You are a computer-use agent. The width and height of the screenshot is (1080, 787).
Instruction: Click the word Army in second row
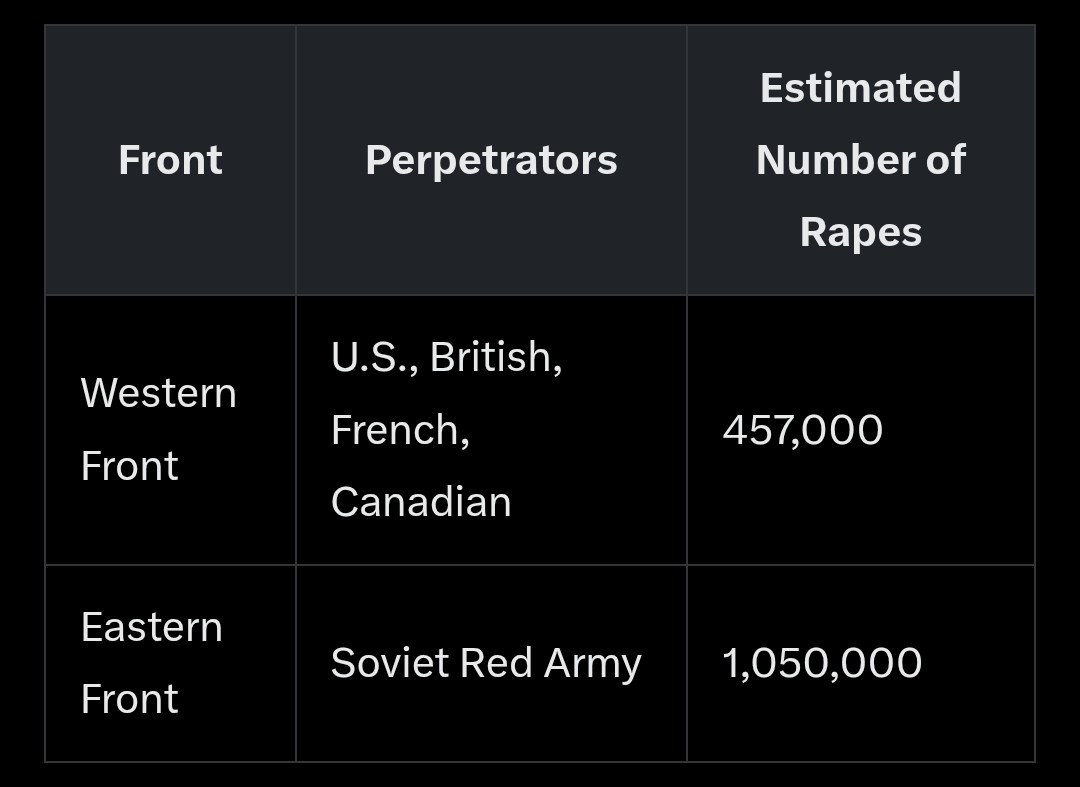(x=592, y=664)
